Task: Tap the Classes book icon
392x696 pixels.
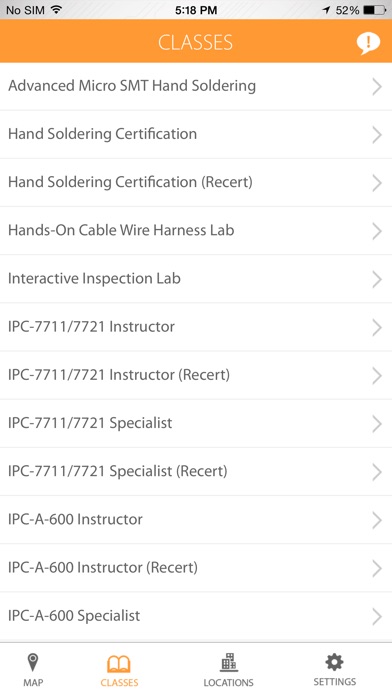Action: tap(119, 664)
